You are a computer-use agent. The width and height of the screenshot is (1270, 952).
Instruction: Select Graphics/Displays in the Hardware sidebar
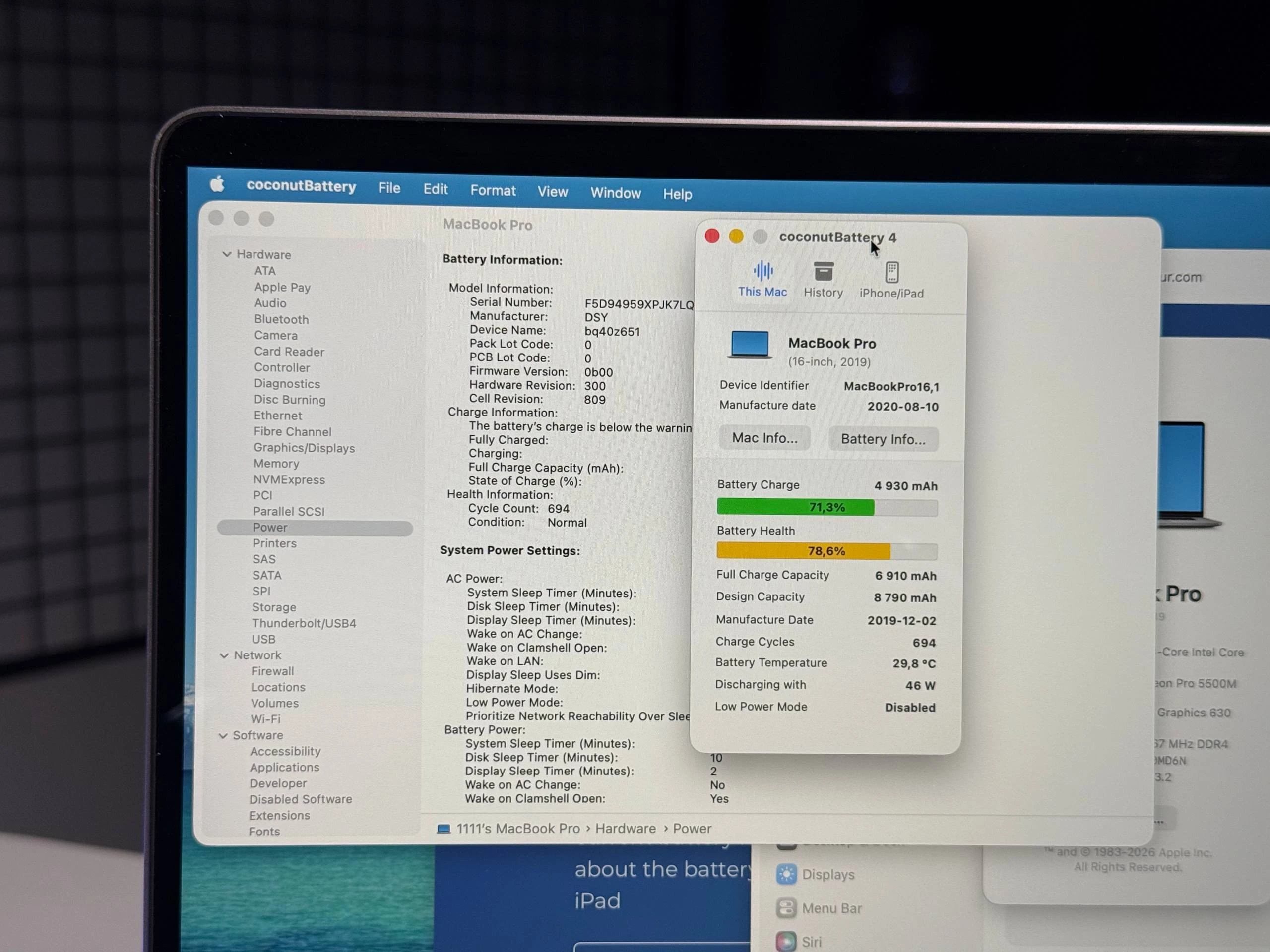point(304,448)
